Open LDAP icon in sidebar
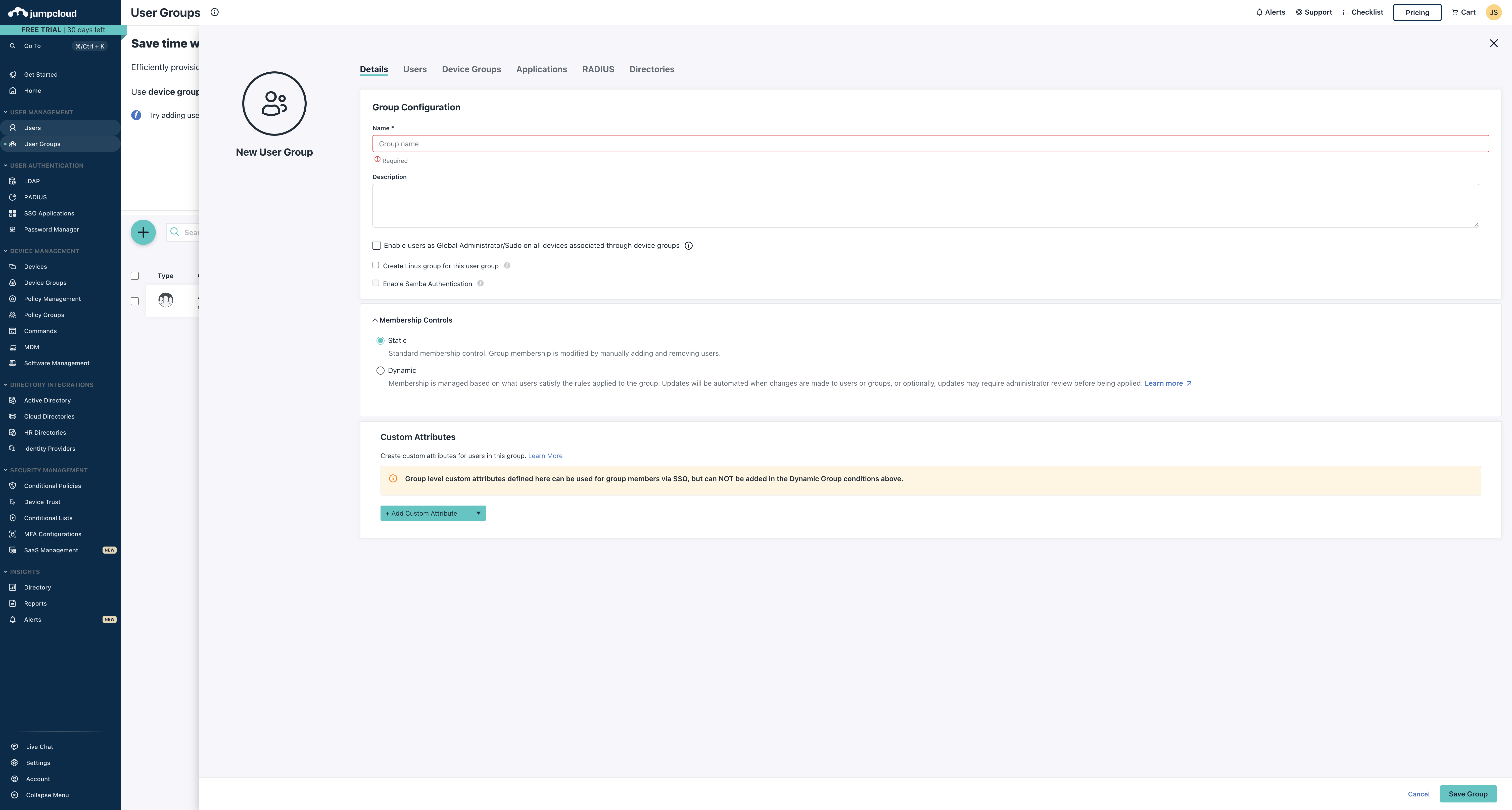This screenshot has height=810, width=1512. 12,181
